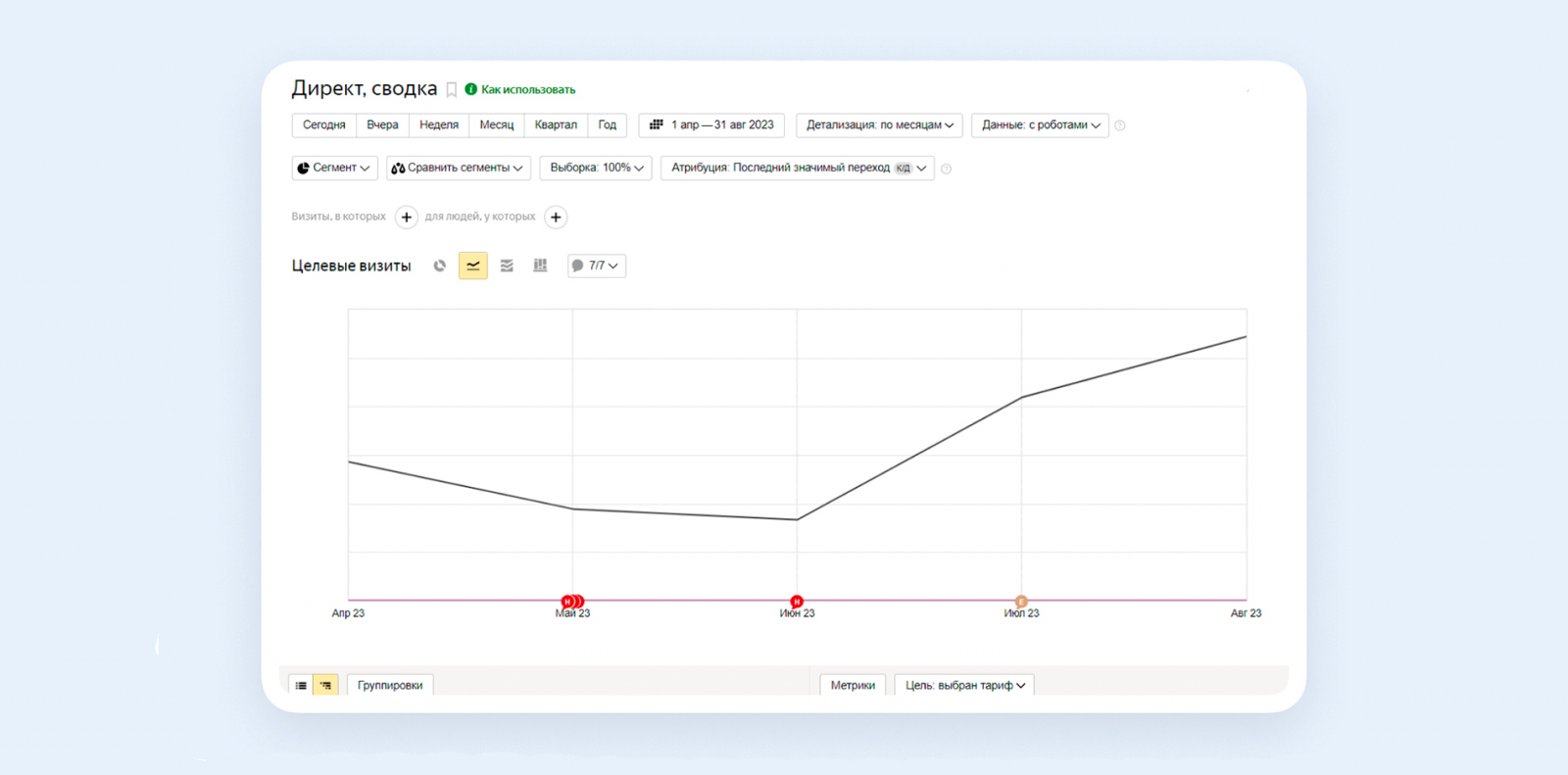
Task: Switch chart to pie view
Action: point(440,266)
